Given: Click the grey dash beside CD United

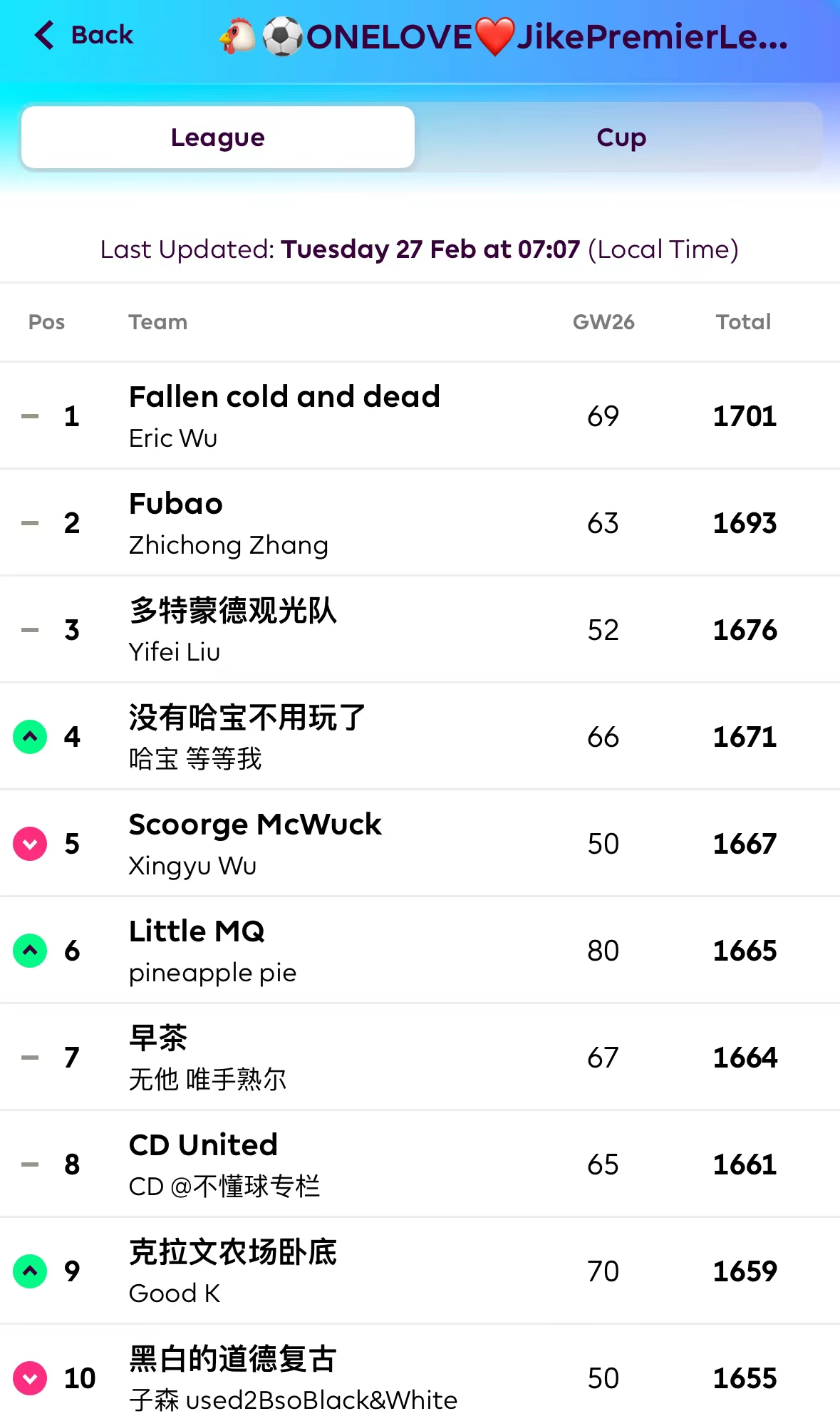Looking at the screenshot, I should click(x=30, y=1164).
